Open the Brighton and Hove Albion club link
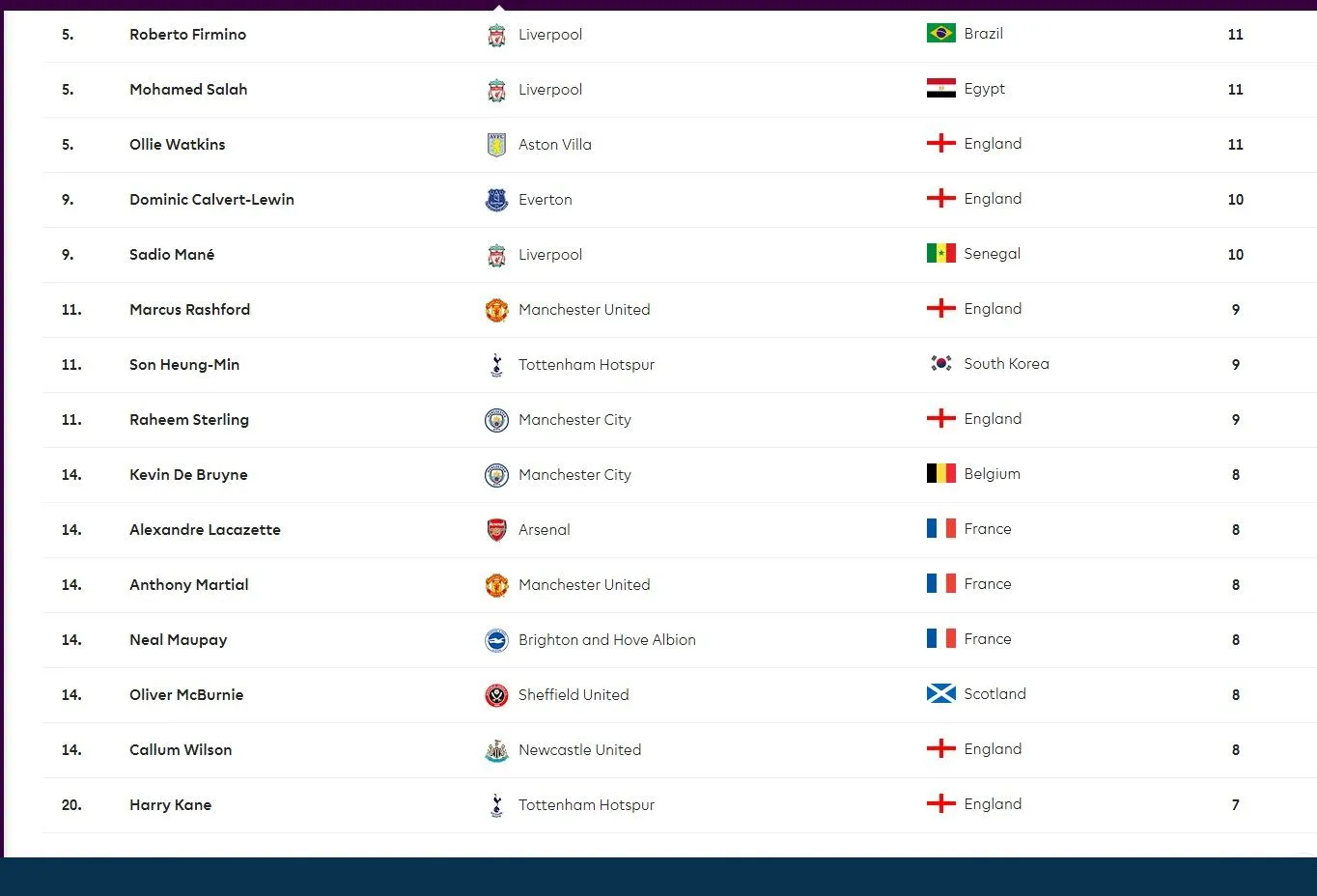 606,640
